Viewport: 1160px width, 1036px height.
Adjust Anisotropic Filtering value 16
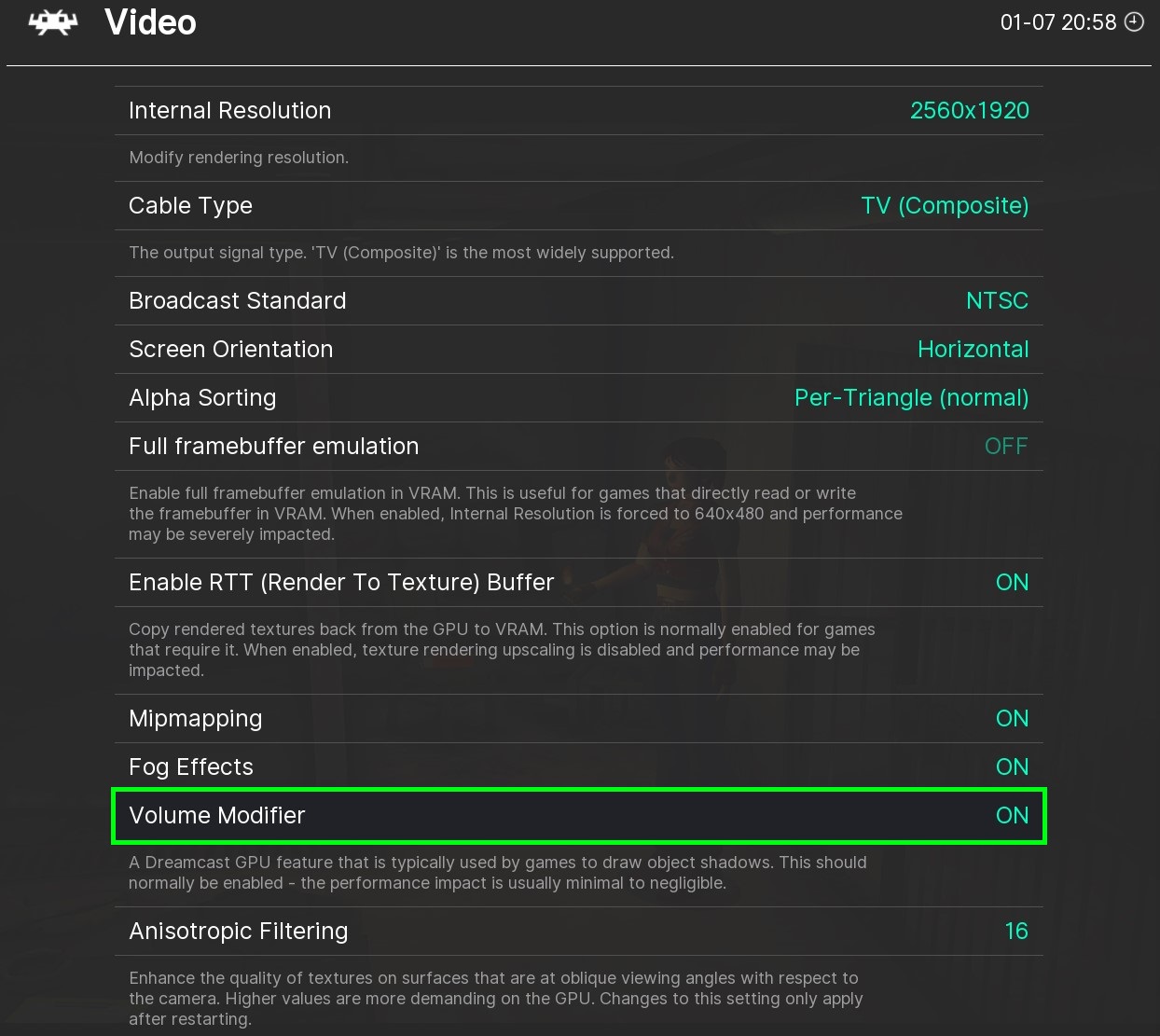coord(1015,932)
